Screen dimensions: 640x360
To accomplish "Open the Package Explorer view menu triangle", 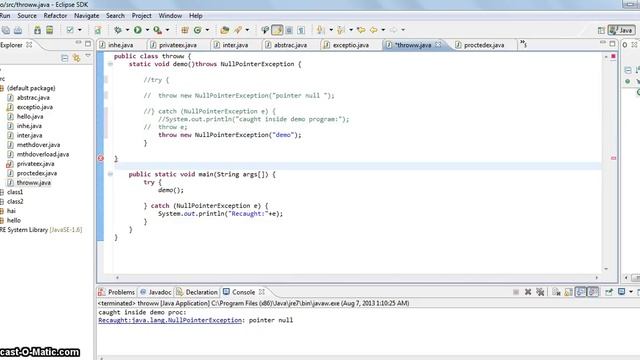I will [x=88, y=57].
